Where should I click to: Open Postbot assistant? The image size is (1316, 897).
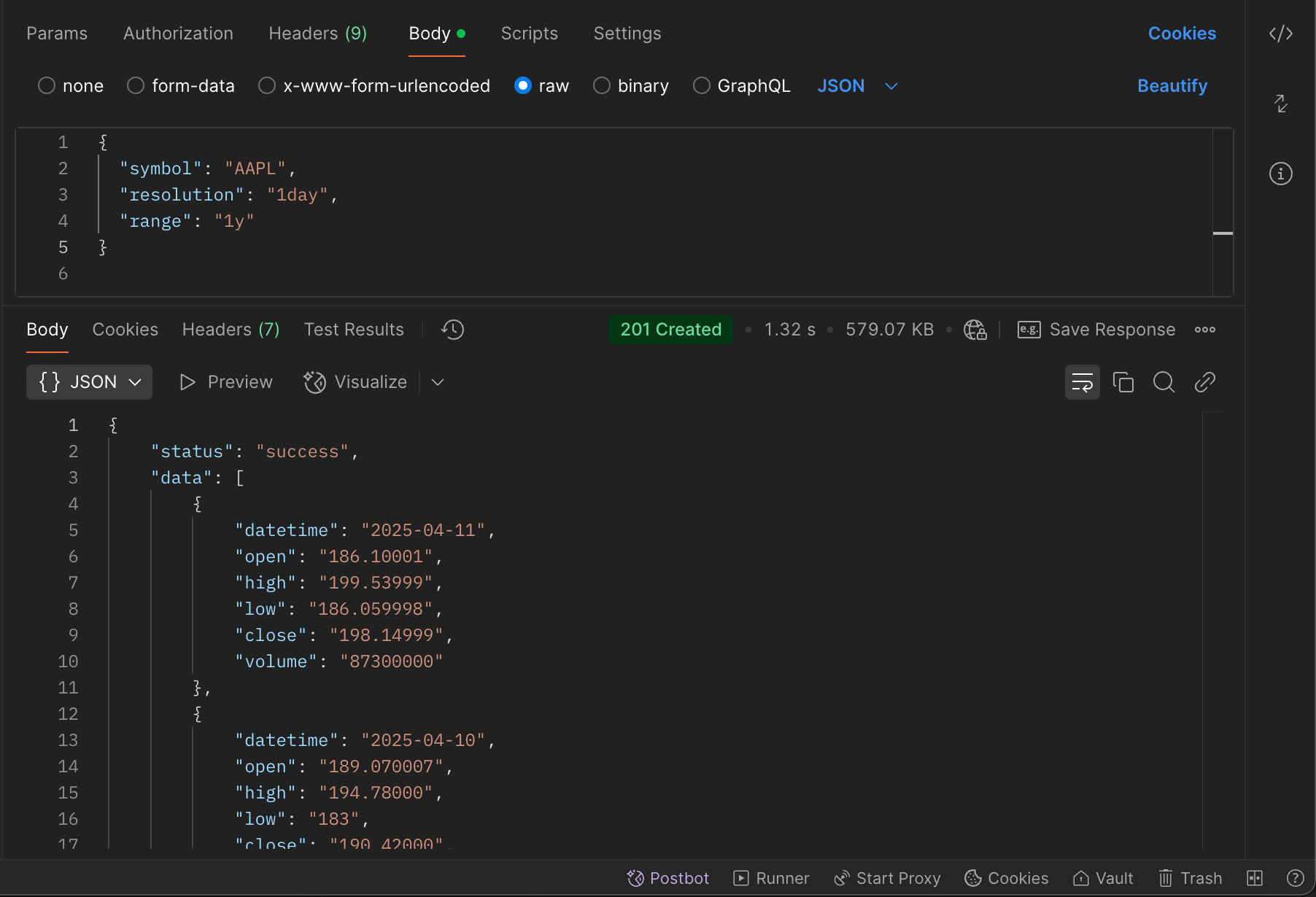click(668, 878)
